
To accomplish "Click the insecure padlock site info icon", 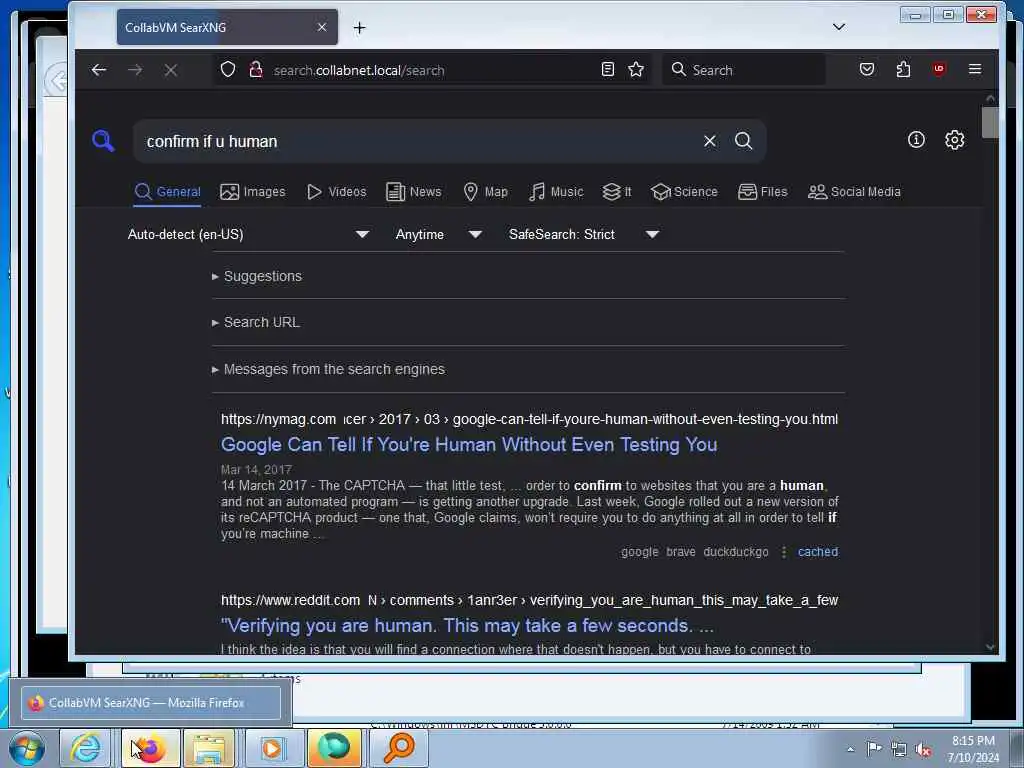I will 255,70.
